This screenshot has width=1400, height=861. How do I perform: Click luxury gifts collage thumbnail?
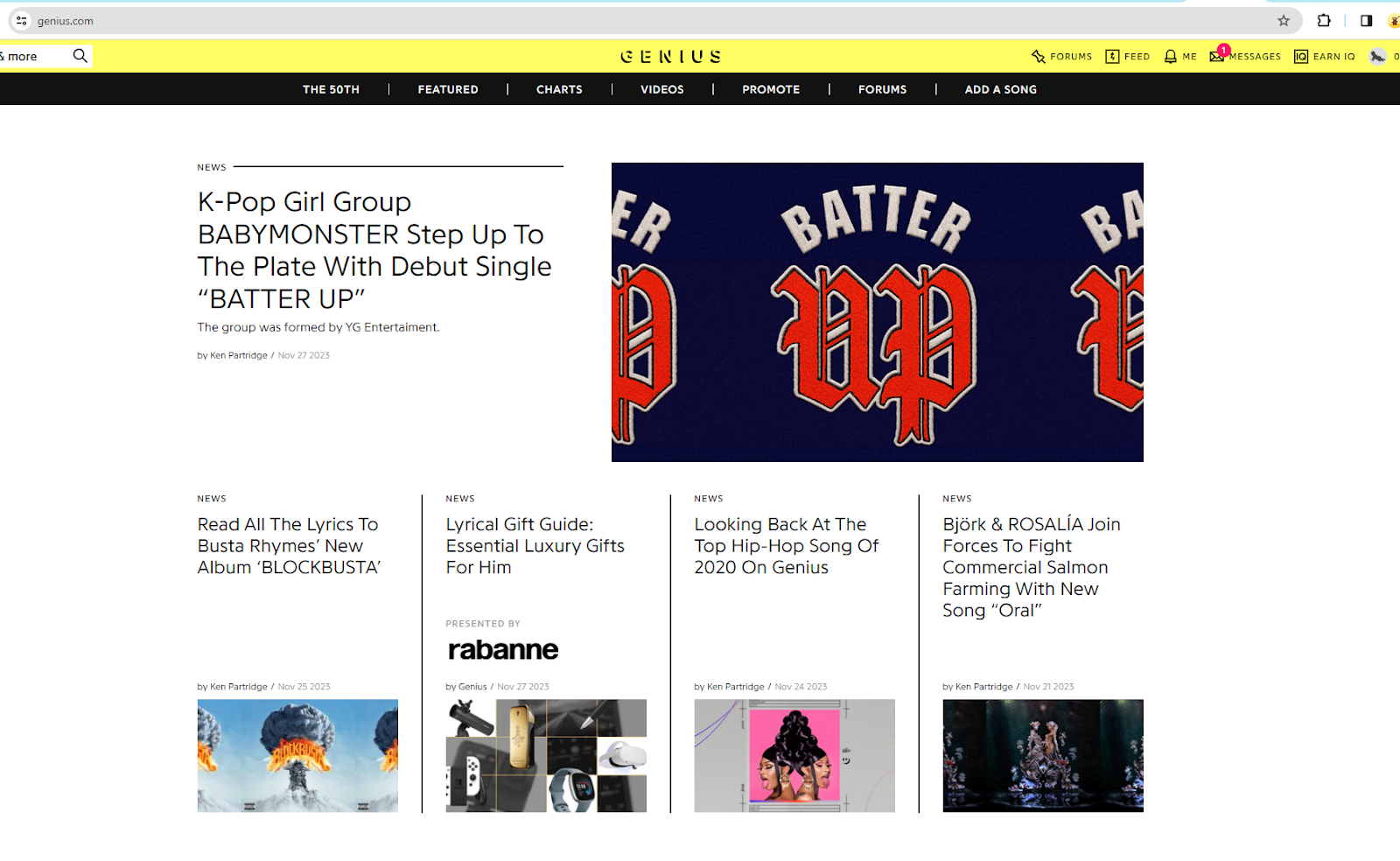pos(546,756)
